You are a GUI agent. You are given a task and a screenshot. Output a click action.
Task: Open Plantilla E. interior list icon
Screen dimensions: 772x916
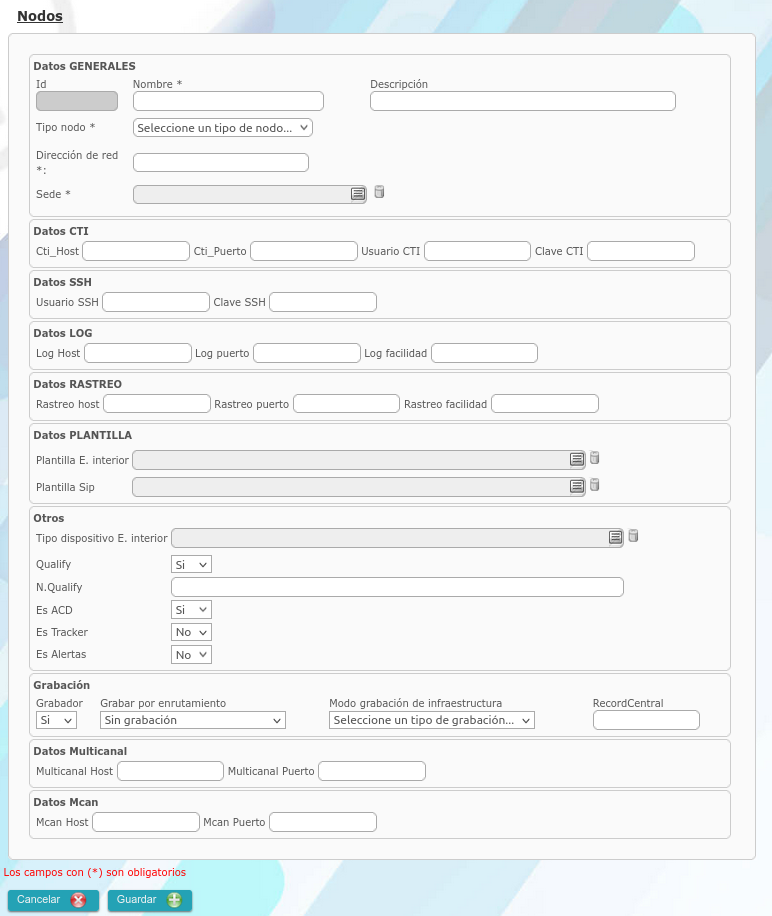(577, 460)
